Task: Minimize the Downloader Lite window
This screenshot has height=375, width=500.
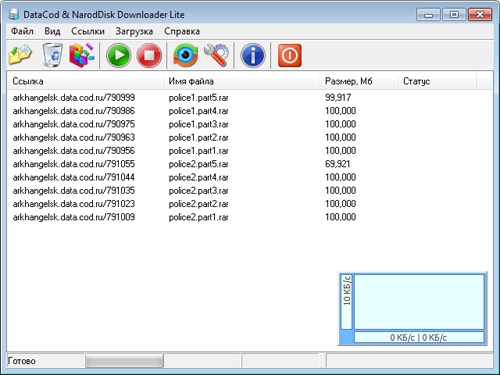Action: (428, 15)
